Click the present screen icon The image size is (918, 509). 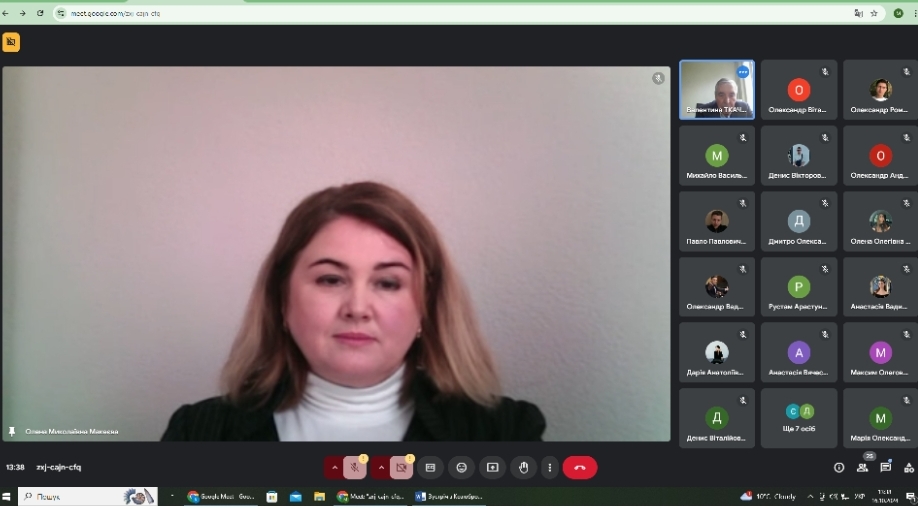492,467
